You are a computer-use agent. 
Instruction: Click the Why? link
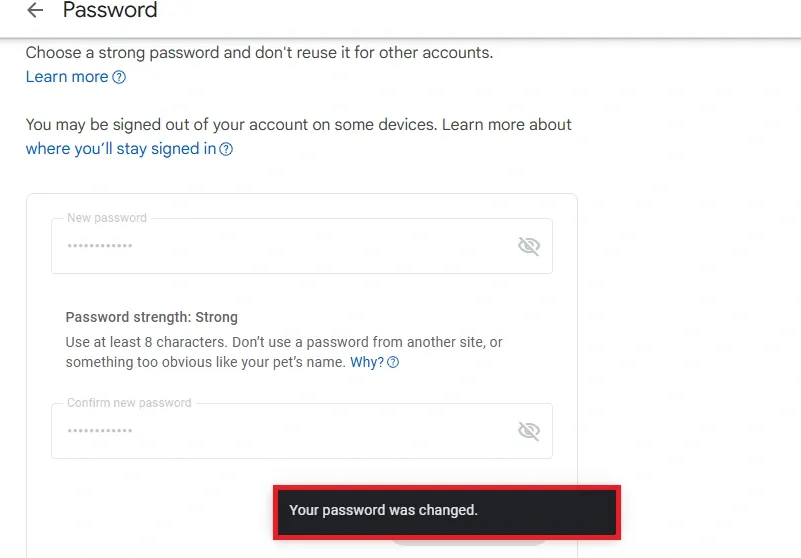366,362
